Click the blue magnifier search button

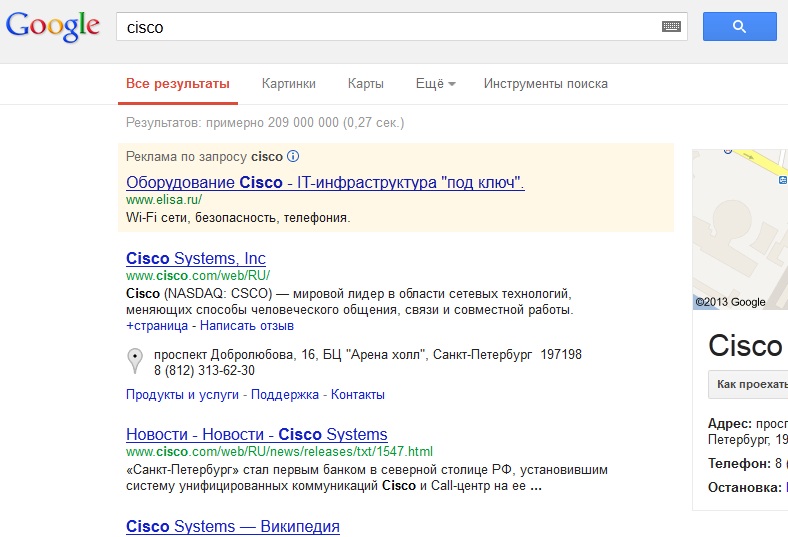pyautogui.click(x=739, y=27)
